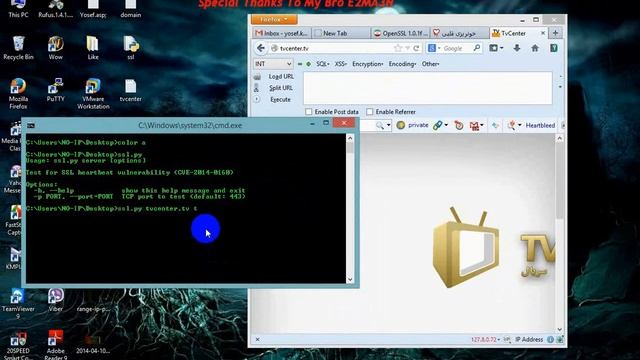640x360 pixels.
Task: Switch to the Persian-titled heart tab
Action: [x=460, y=33]
